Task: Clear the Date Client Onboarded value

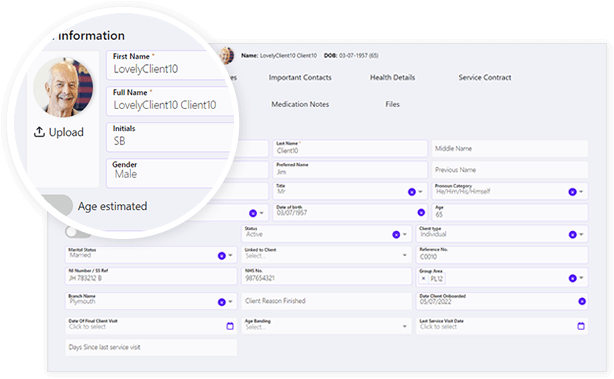Action: pos(581,301)
